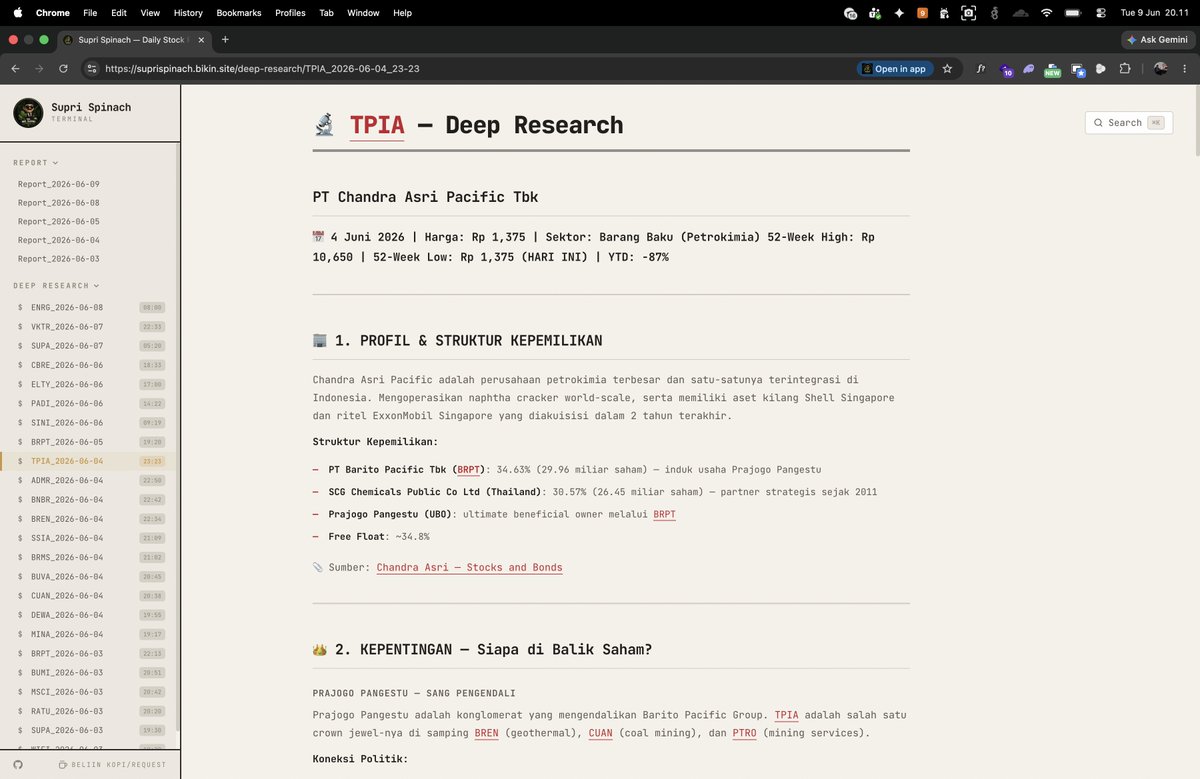Open SUPA_2026-06-07 deep research
This screenshot has width=1200, height=779.
click(x=90, y=346)
